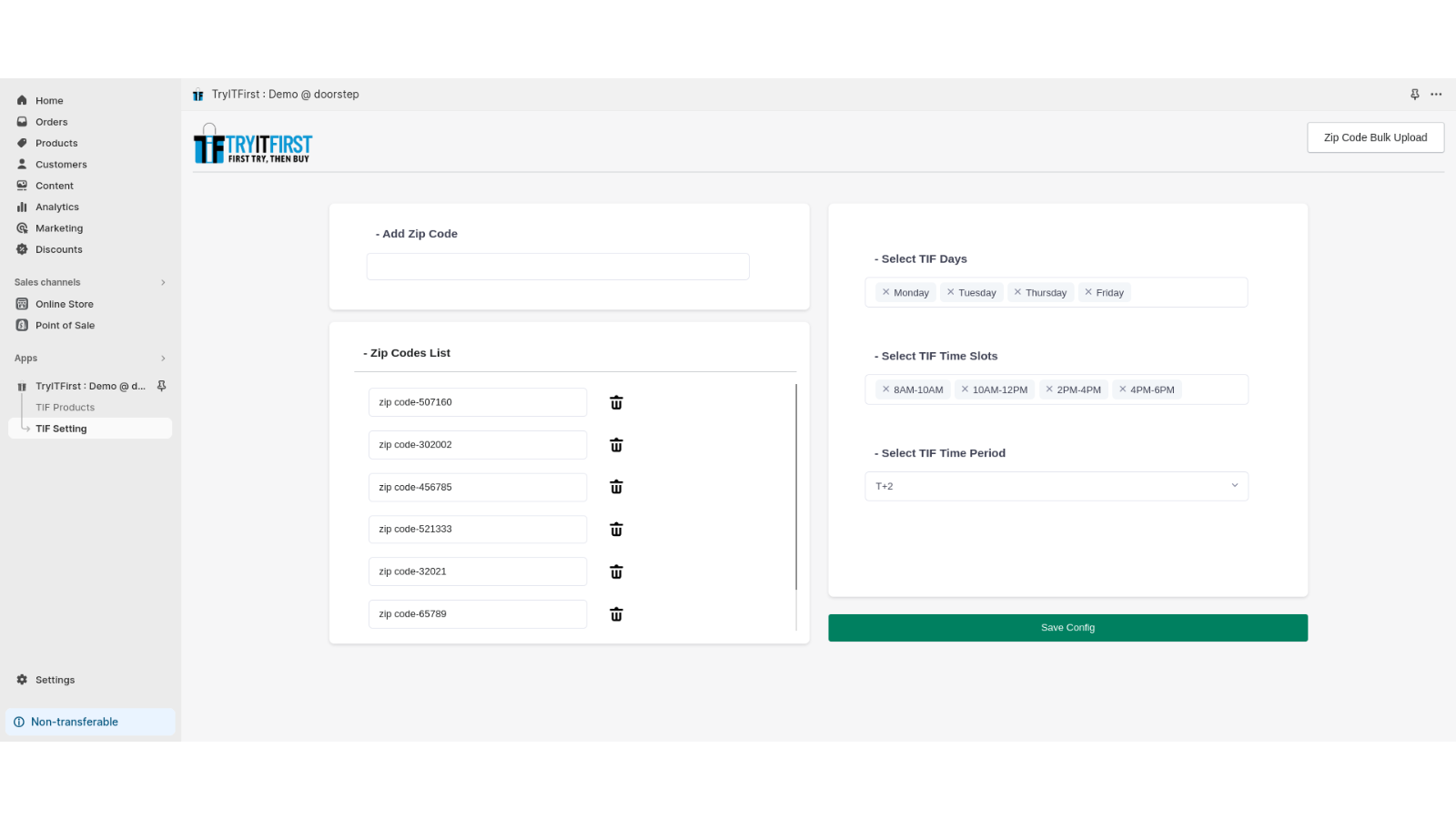Click pin icon beside TryITFirst sidebar app
Viewport: 1456px width, 819px height.
pos(161,386)
